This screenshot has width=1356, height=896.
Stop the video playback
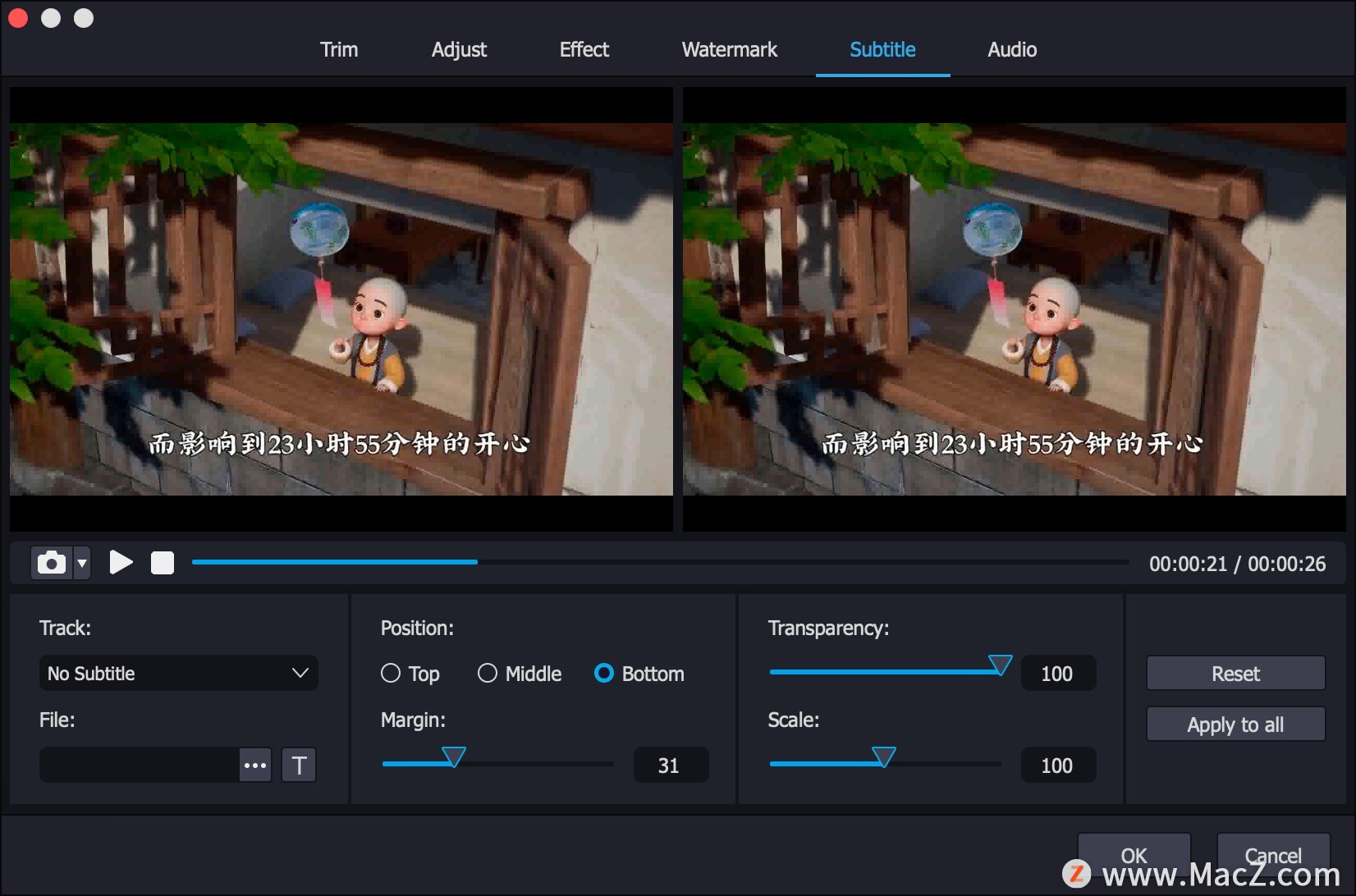(163, 563)
